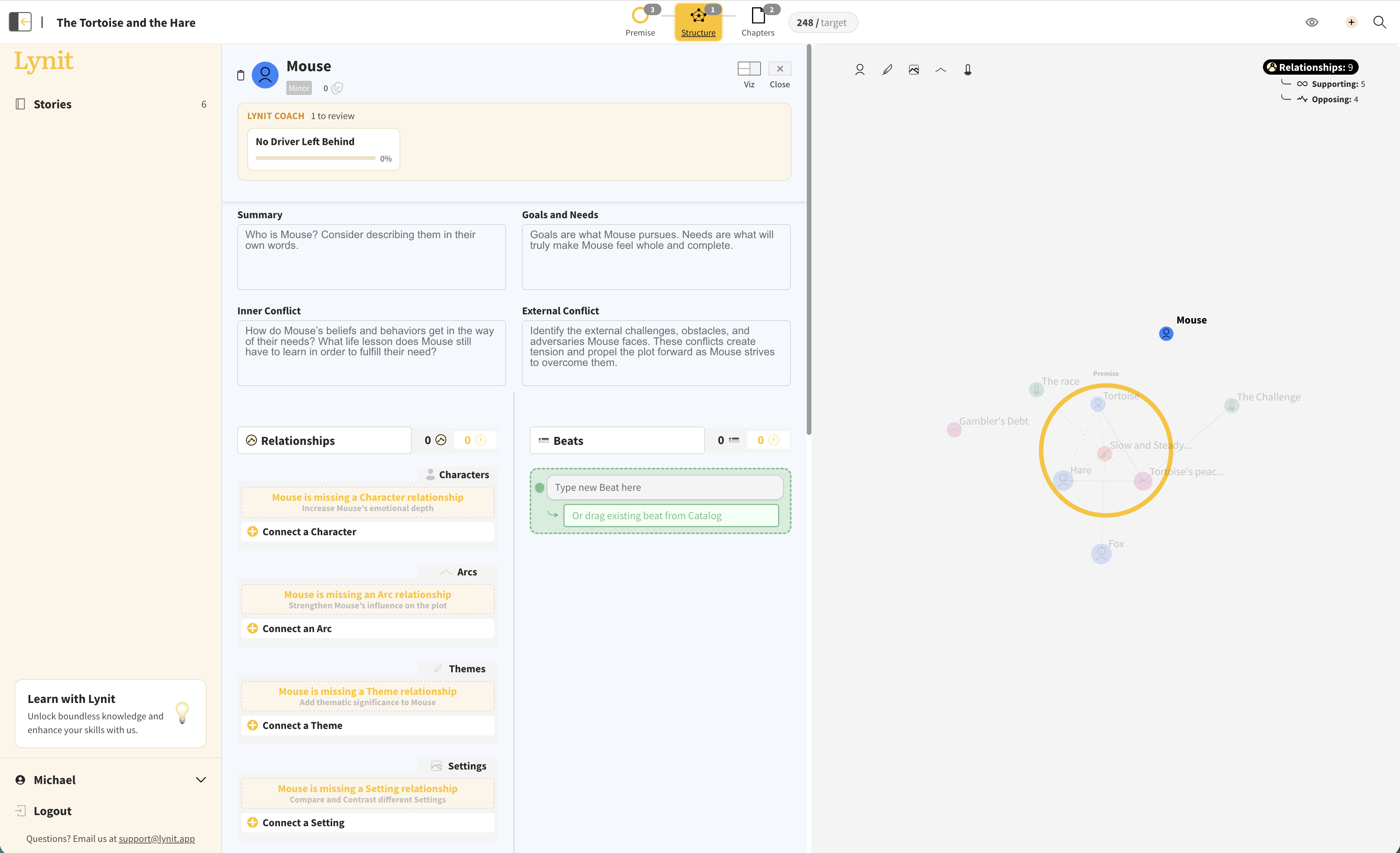1400x853 pixels.
Task: Open Stories in the sidebar
Action: point(111,104)
